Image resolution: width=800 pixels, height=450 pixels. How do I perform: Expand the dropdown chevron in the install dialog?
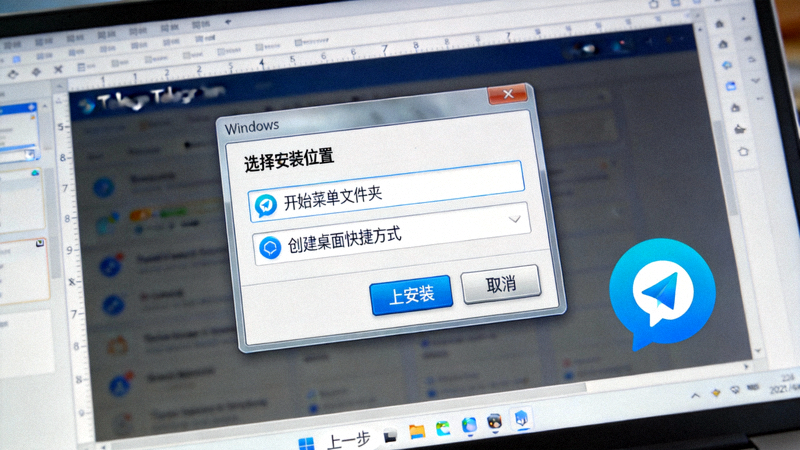click(x=514, y=219)
